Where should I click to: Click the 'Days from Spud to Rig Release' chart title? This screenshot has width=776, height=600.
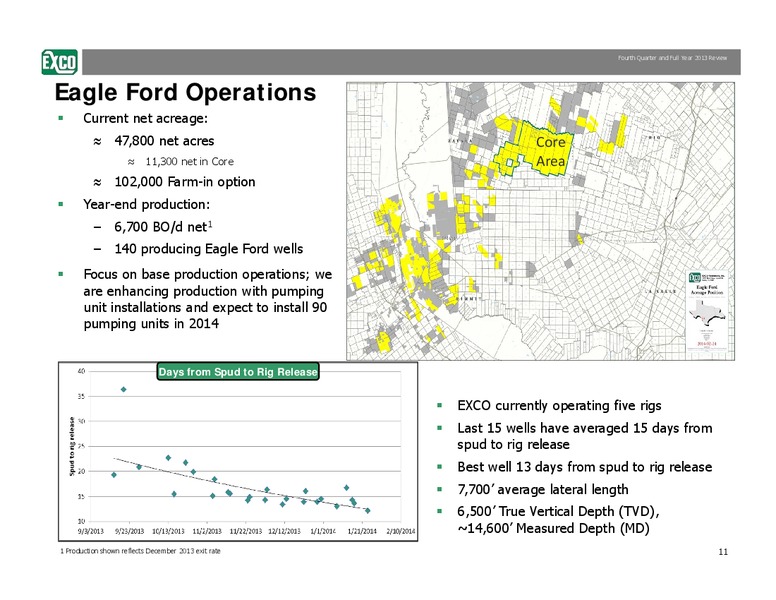238,372
